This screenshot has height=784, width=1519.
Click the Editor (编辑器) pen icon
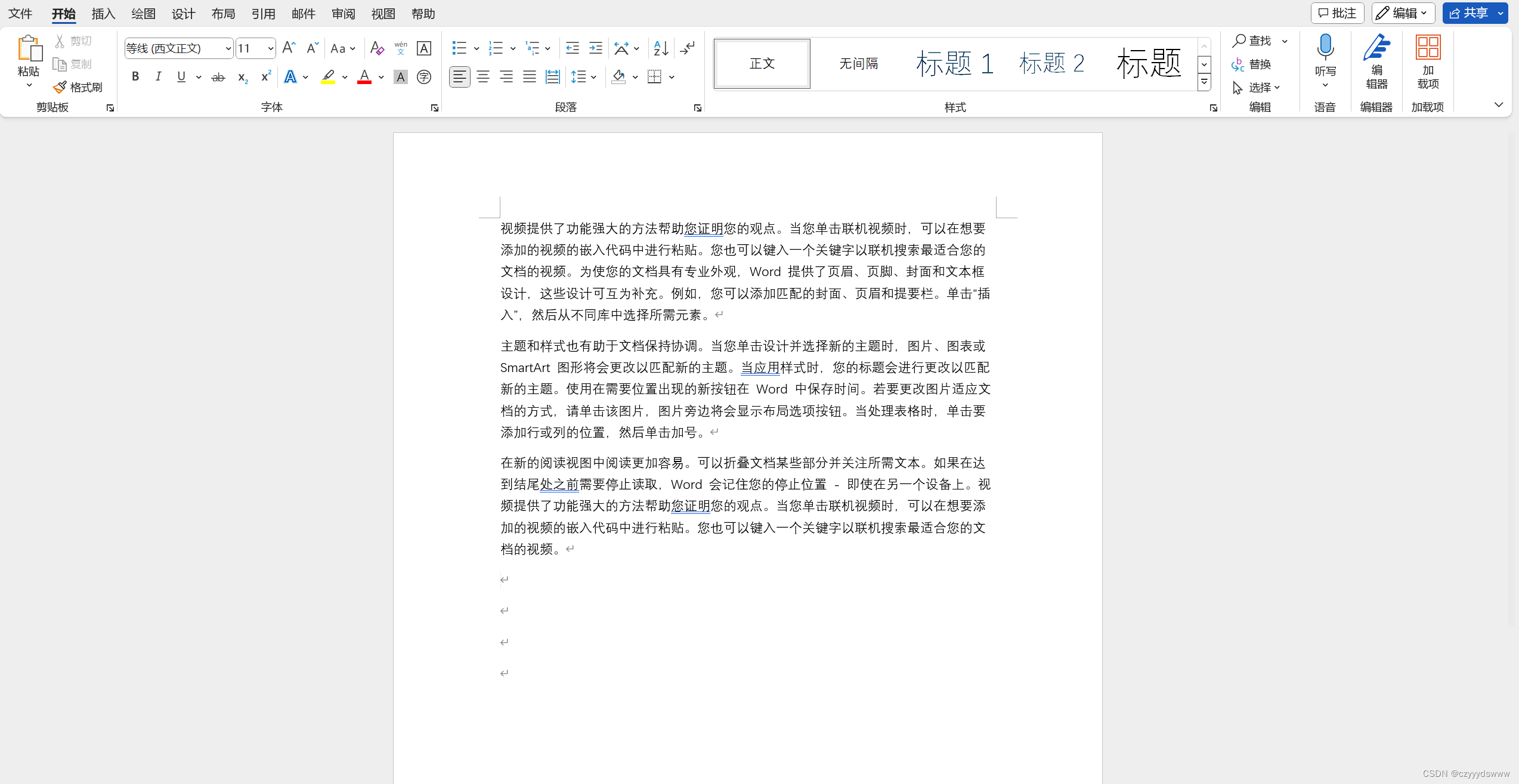click(1376, 48)
